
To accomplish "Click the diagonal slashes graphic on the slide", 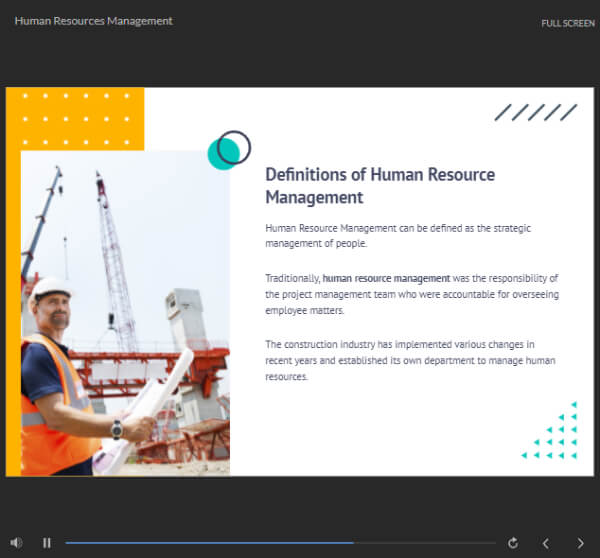I will click(535, 112).
